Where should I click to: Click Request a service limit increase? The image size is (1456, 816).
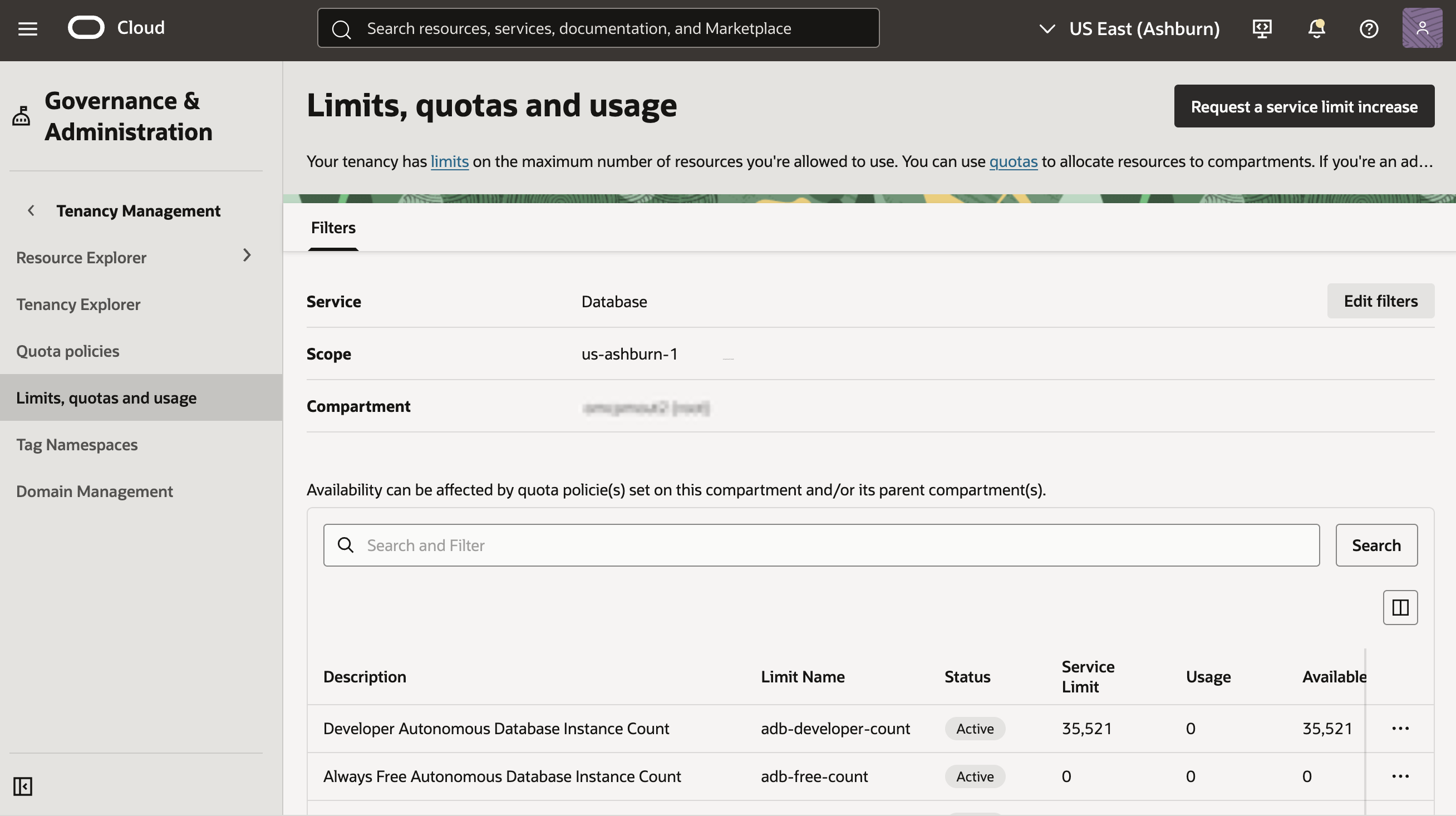1303,106
